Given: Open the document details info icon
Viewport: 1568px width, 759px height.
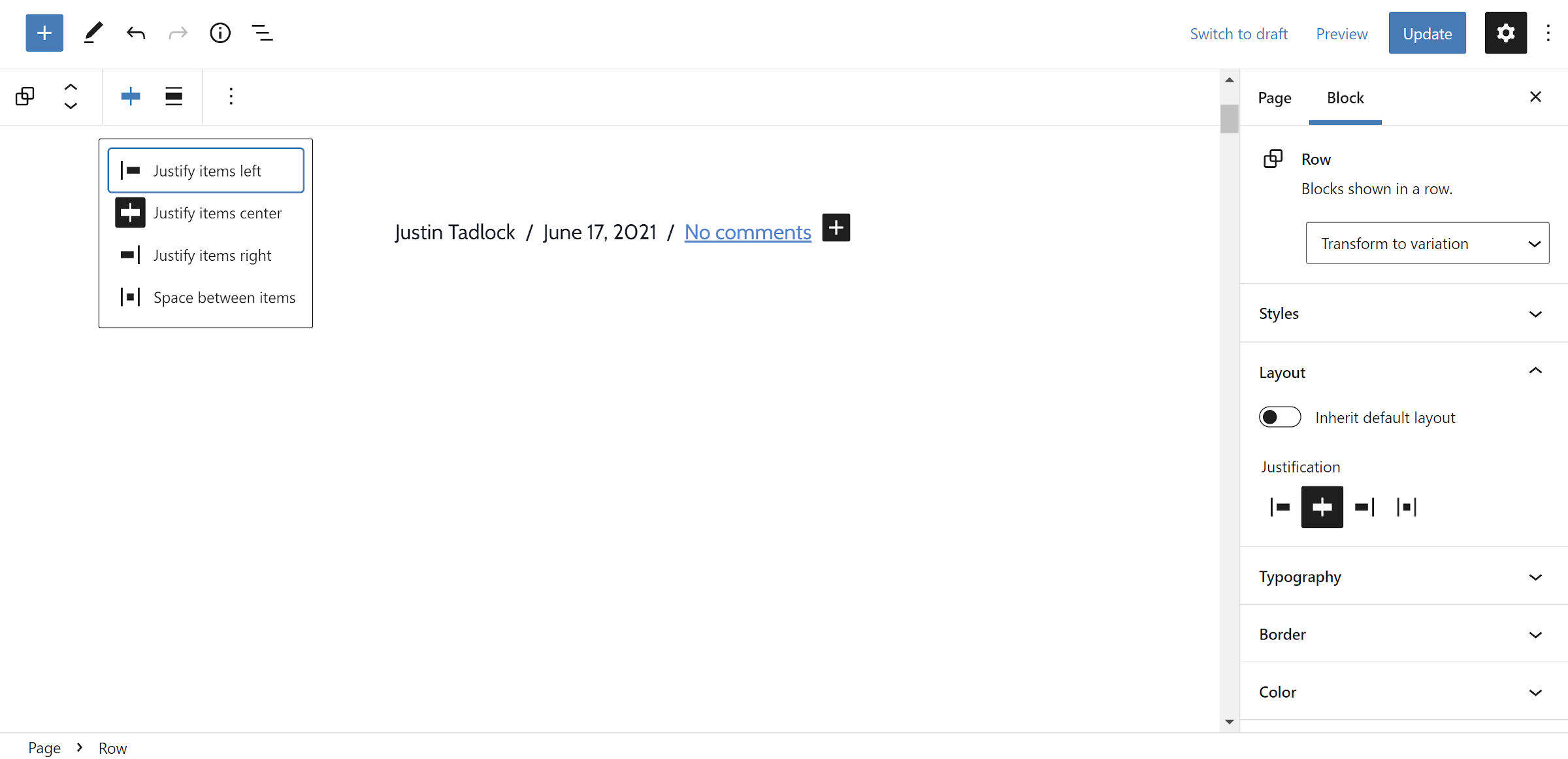Looking at the screenshot, I should click(220, 33).
